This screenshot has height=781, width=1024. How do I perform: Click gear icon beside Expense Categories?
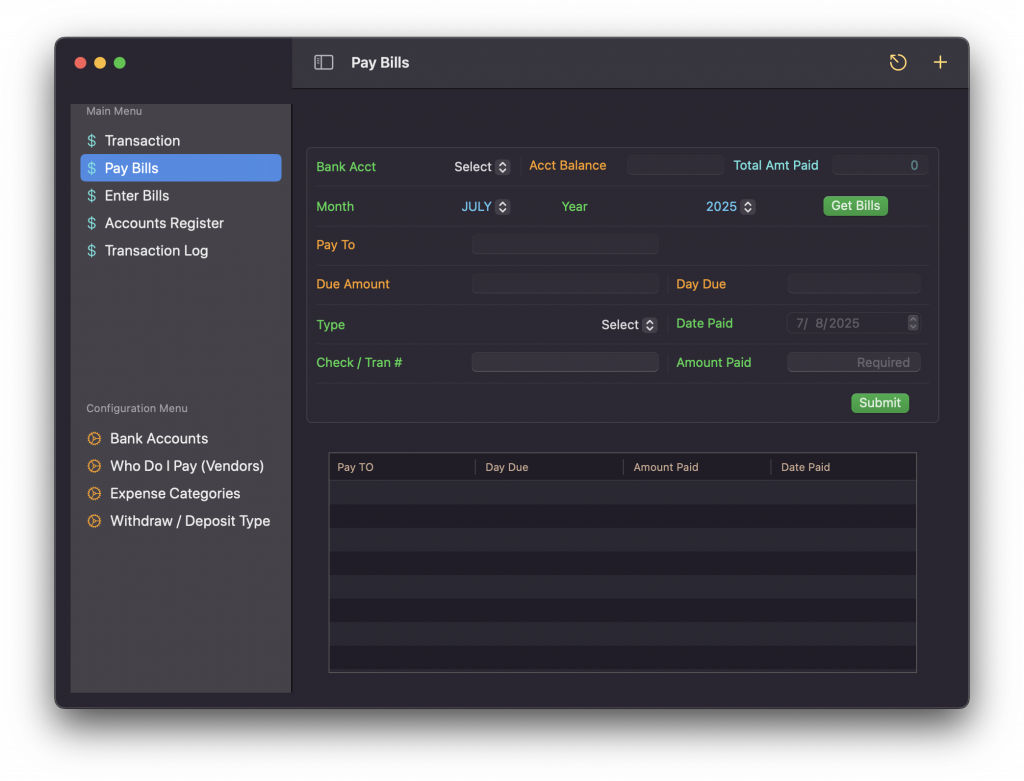pyautogui.click(x=94, y=494)
